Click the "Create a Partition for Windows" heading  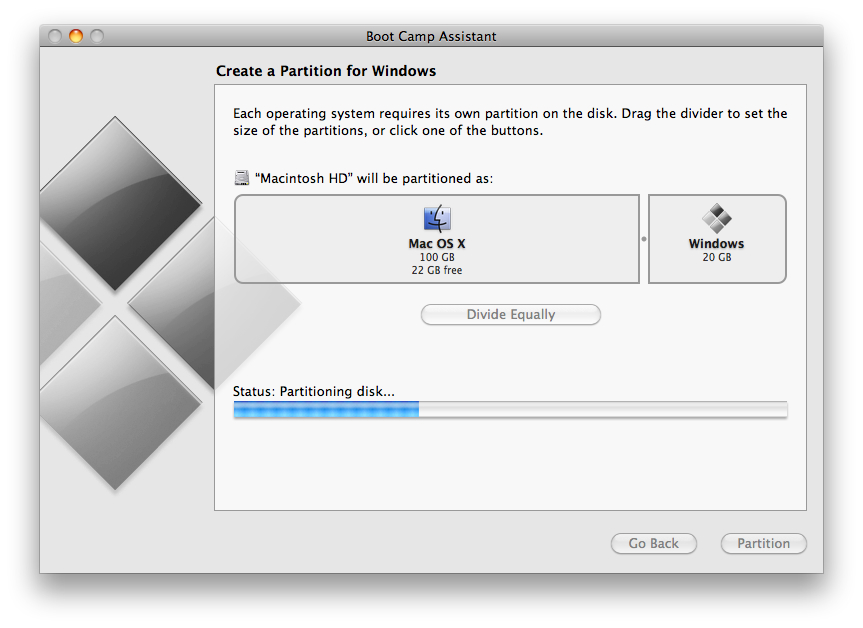point(326,71)
